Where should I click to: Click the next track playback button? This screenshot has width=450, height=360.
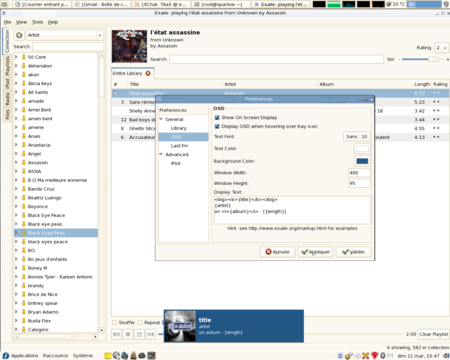click(151, 334)
